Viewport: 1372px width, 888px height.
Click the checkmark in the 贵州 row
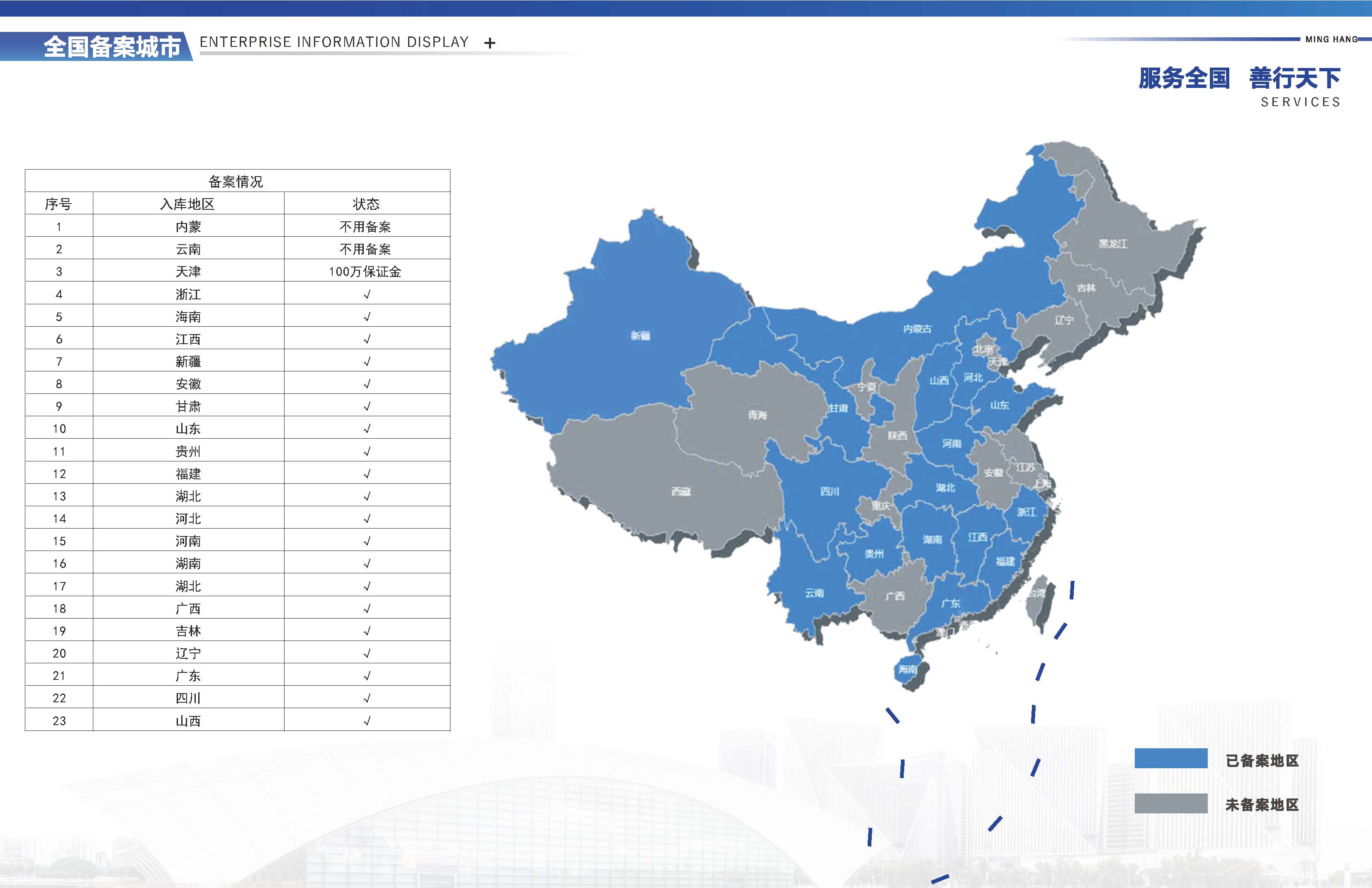tap(367, 452)
